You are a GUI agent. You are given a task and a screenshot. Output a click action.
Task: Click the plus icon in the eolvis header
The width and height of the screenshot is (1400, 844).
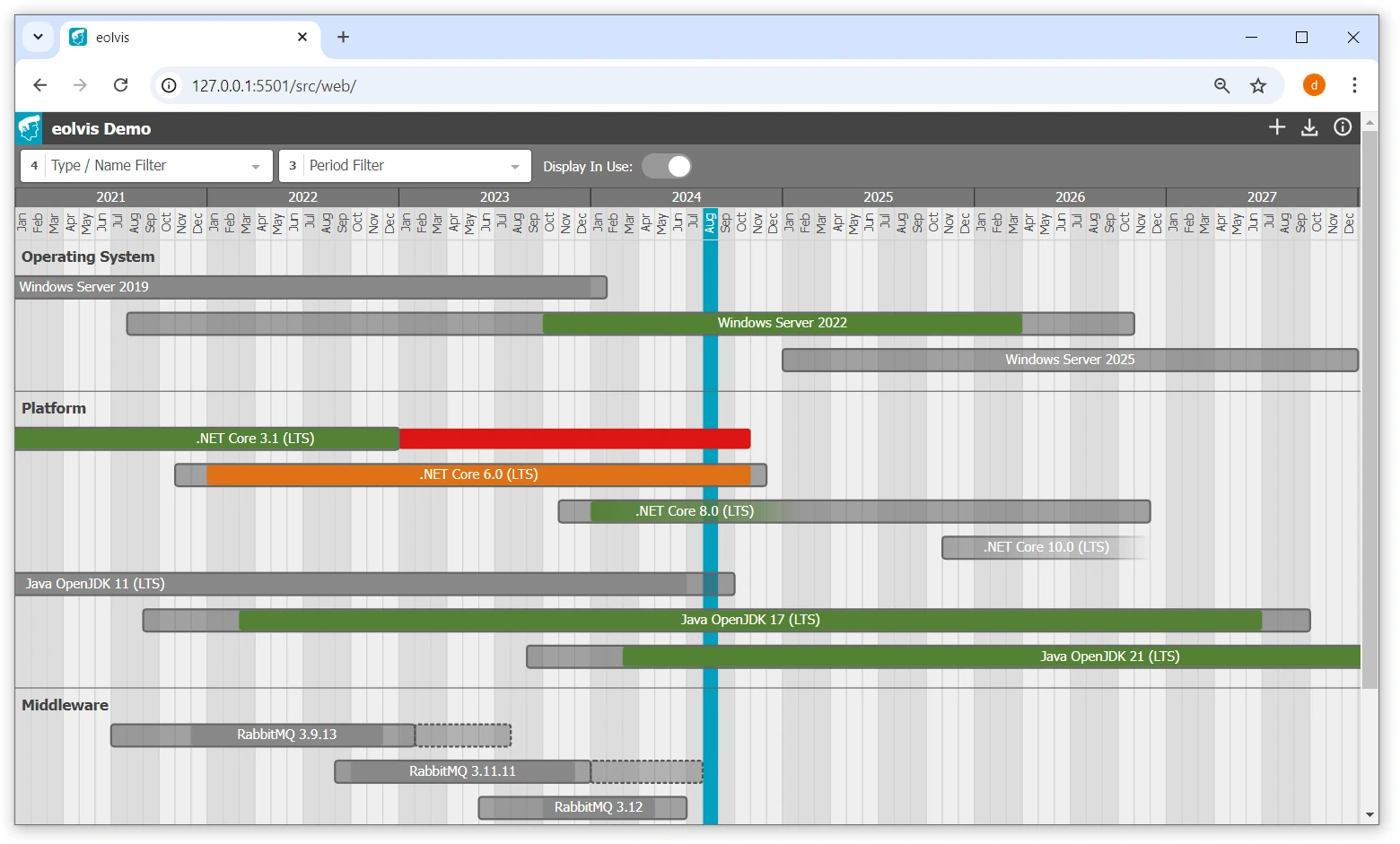point(1277,127)
